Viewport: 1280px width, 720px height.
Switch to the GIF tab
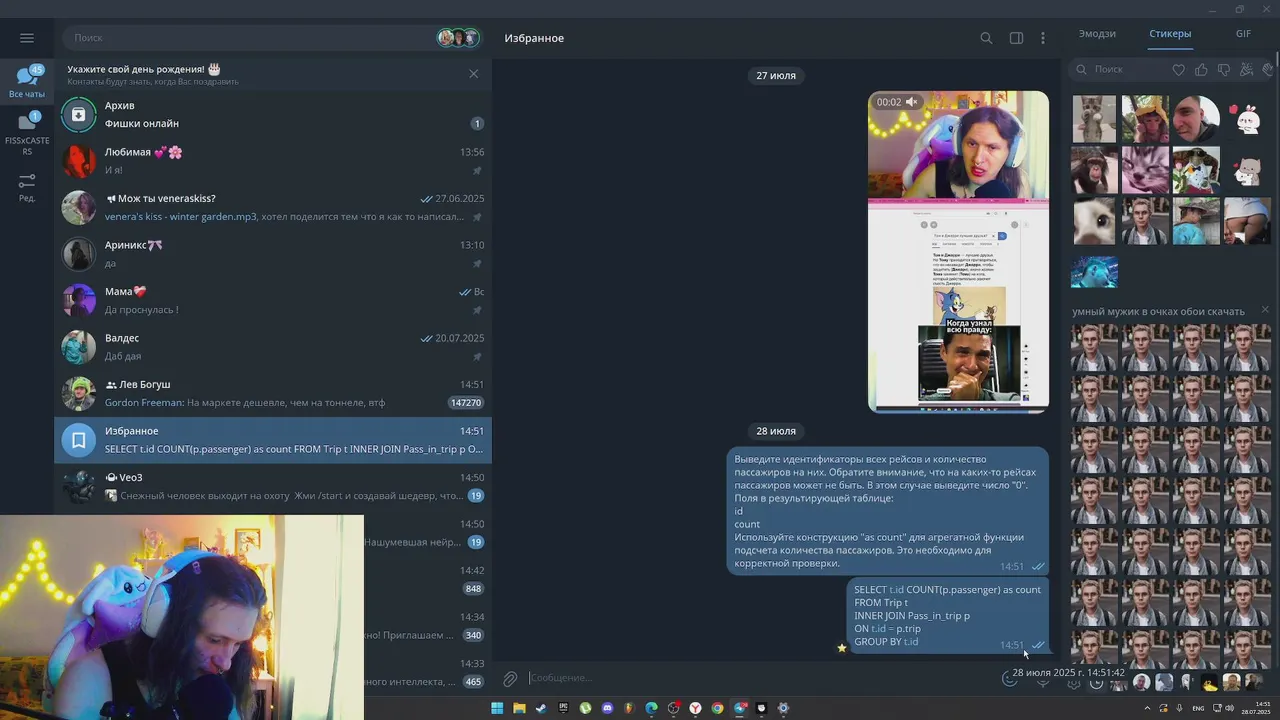click(x=1243, y=34)
